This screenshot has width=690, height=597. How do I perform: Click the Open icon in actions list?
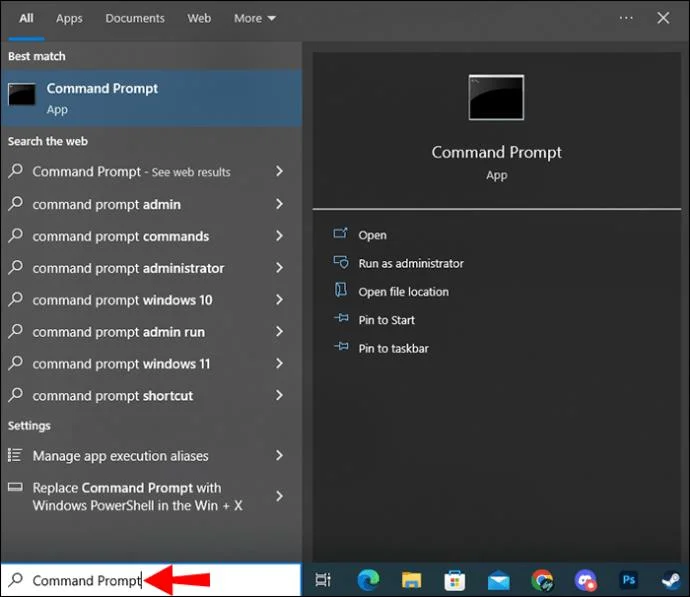(340, 233)
